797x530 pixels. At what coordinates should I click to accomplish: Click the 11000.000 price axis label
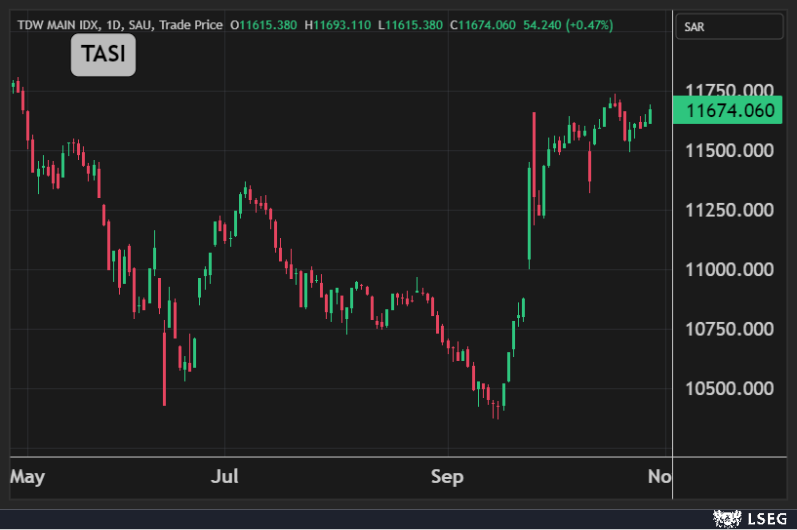730,269
